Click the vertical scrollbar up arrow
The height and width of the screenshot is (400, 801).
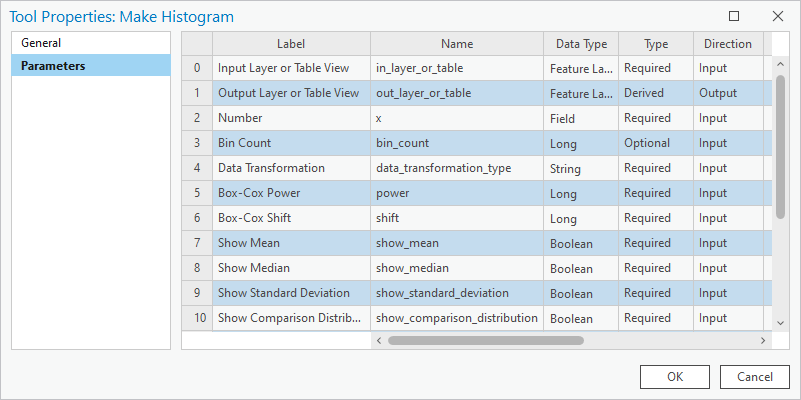coord(781,63)
